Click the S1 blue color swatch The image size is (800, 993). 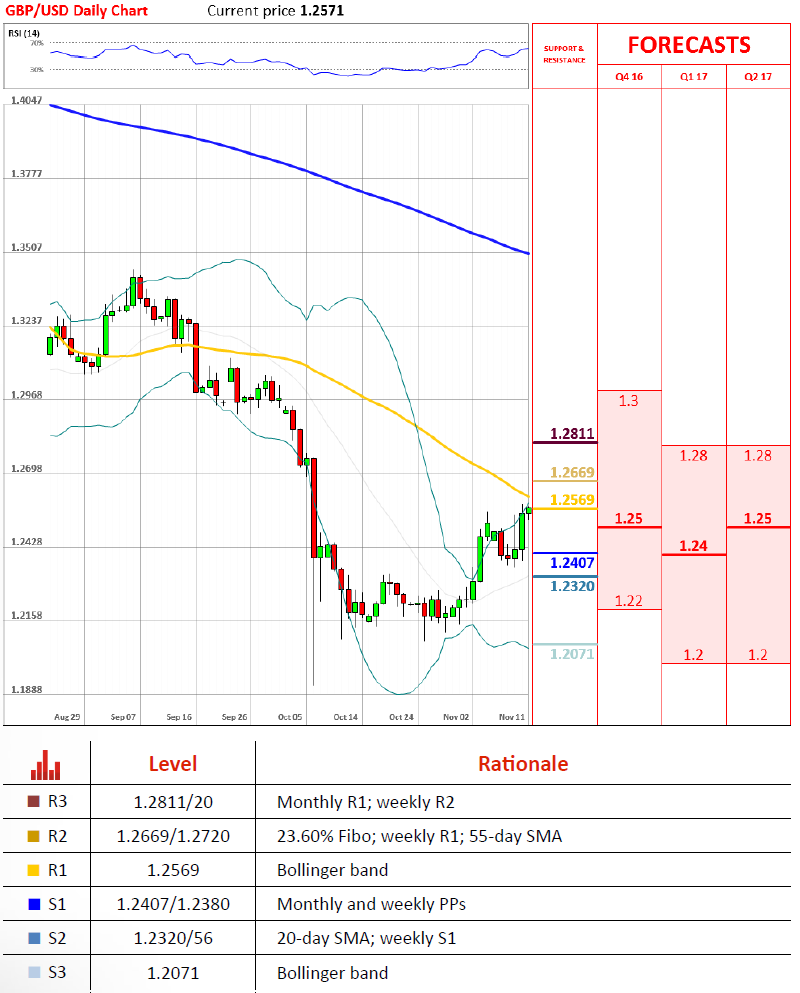34,904
